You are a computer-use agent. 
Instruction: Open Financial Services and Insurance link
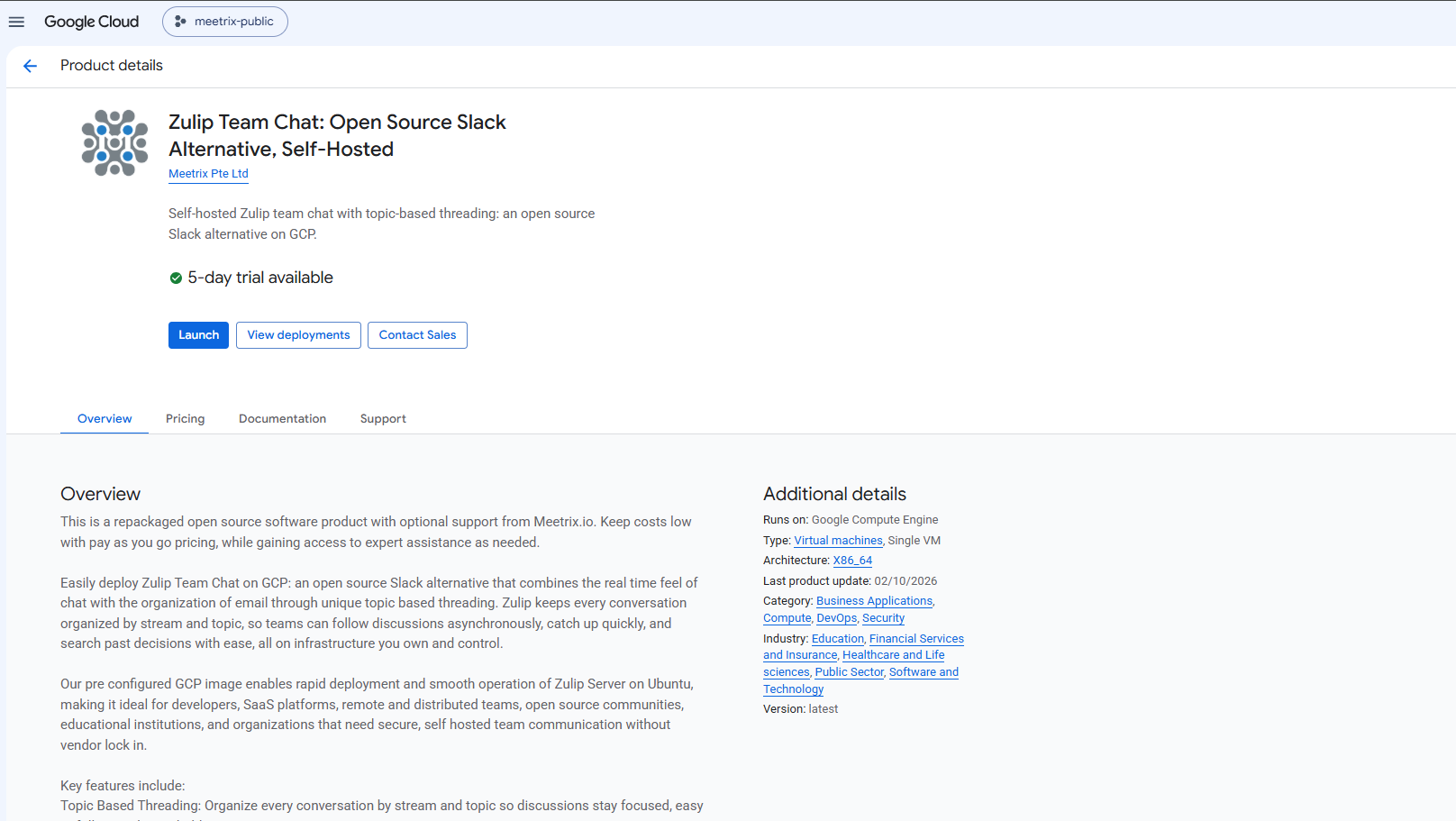coord(916,639)
